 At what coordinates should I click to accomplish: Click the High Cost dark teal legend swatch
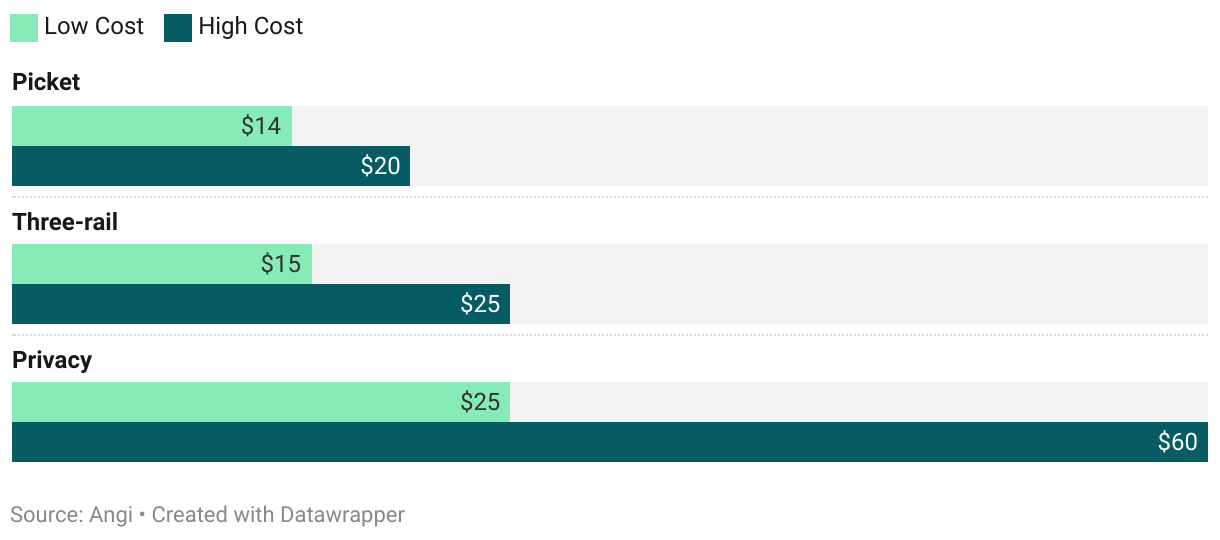point(178,27)
